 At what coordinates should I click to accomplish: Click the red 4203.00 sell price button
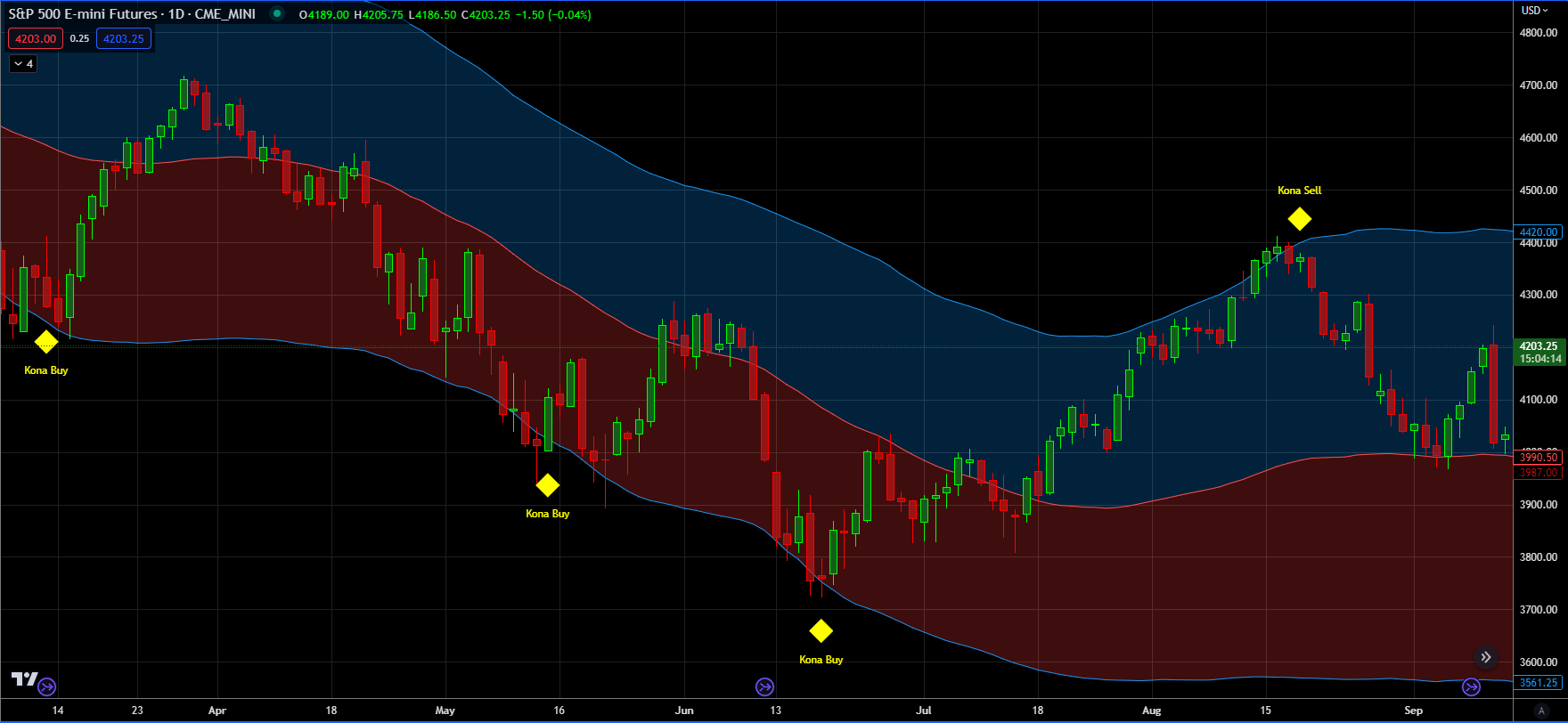[36, 38]
